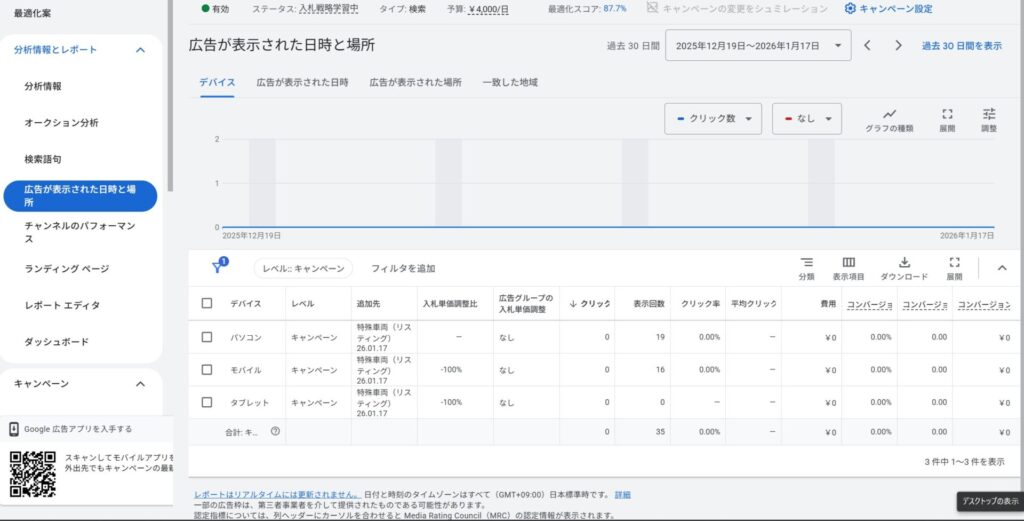Go to next date period arrow
The image size is (1024, 521).
click(898, 45)
